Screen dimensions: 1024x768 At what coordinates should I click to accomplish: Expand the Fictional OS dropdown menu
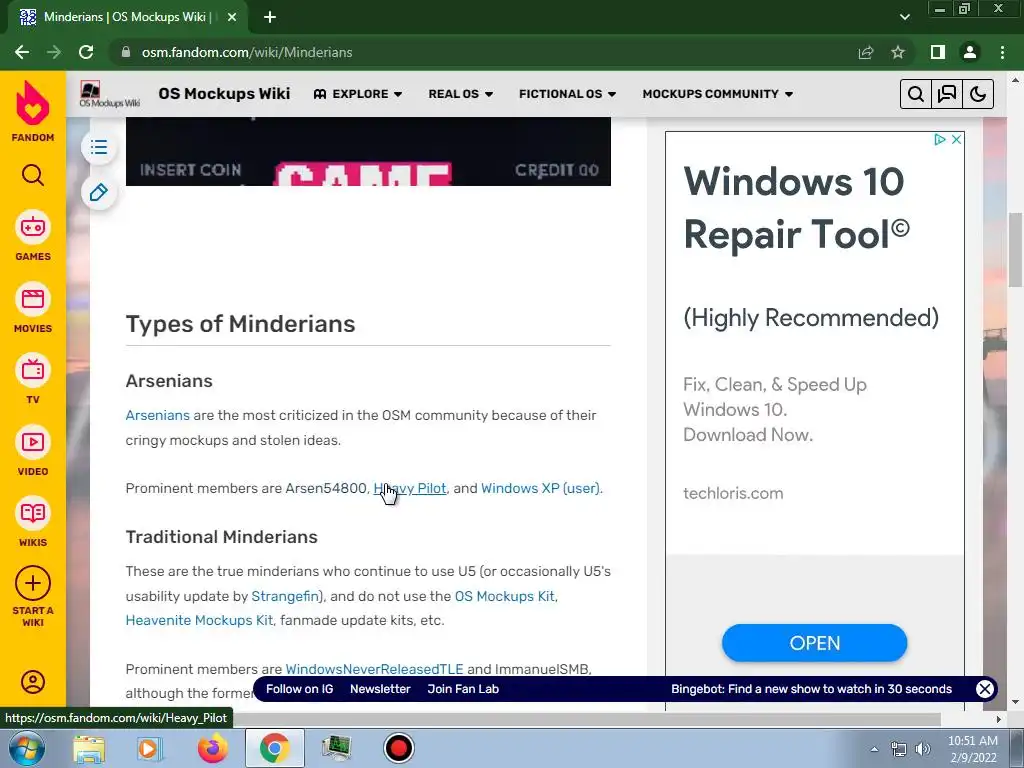(567, 94)
